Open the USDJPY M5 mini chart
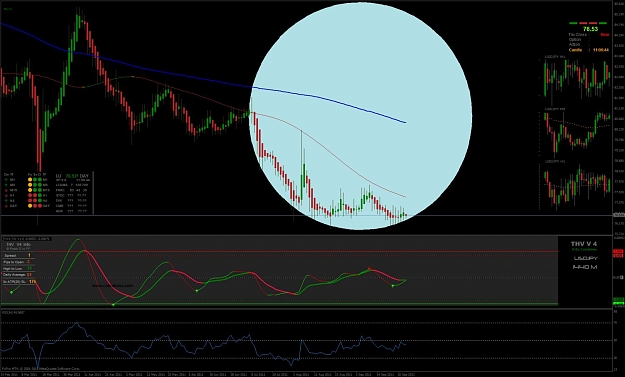The width and height of the screenshot is (625, 377). click(576, 133)
